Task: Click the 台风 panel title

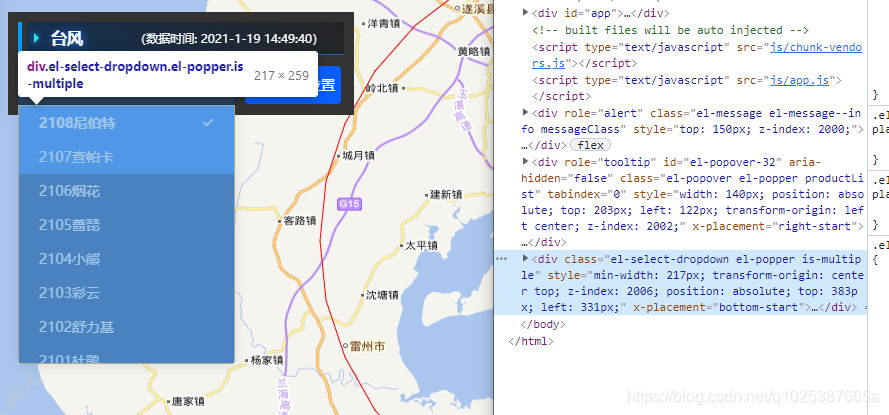Action: (x=67, y=39)
